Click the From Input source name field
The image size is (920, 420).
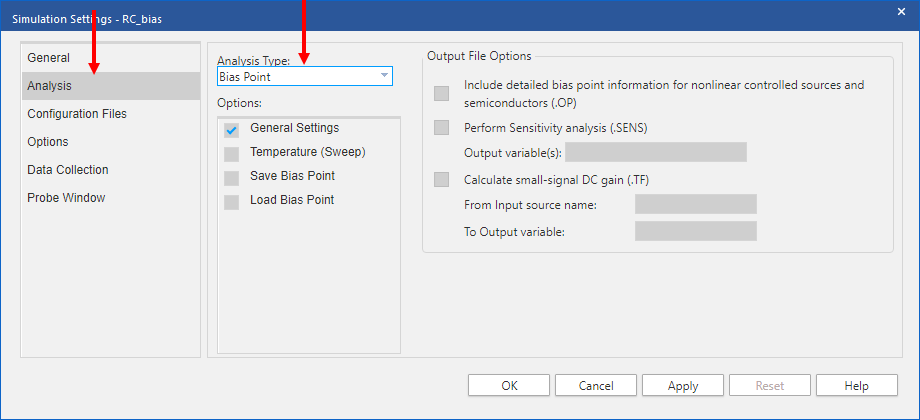(696, 204)
